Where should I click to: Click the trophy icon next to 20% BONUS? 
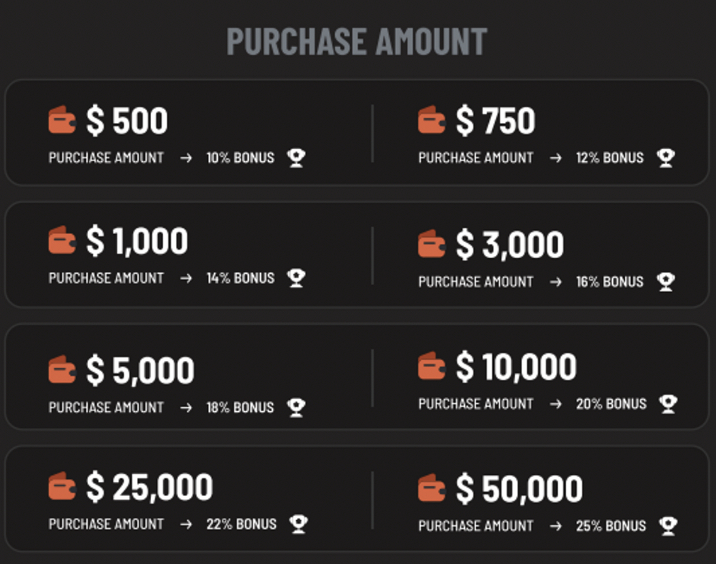click(668, 404)
